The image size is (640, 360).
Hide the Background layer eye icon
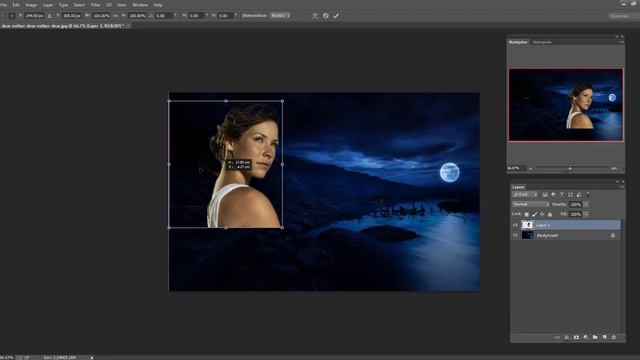click(x=515, y=235)
